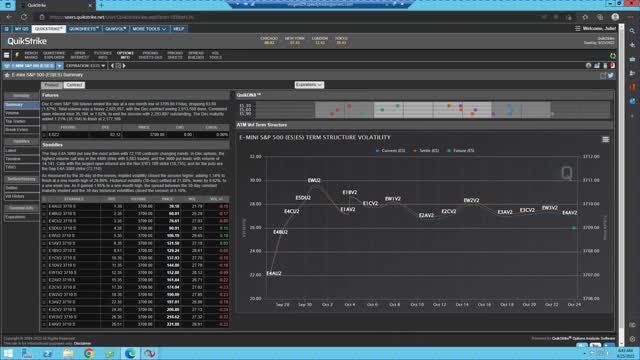640x360 pixels.
Task: Toggle the Future (ES) legend series
Action: (461, 151)
